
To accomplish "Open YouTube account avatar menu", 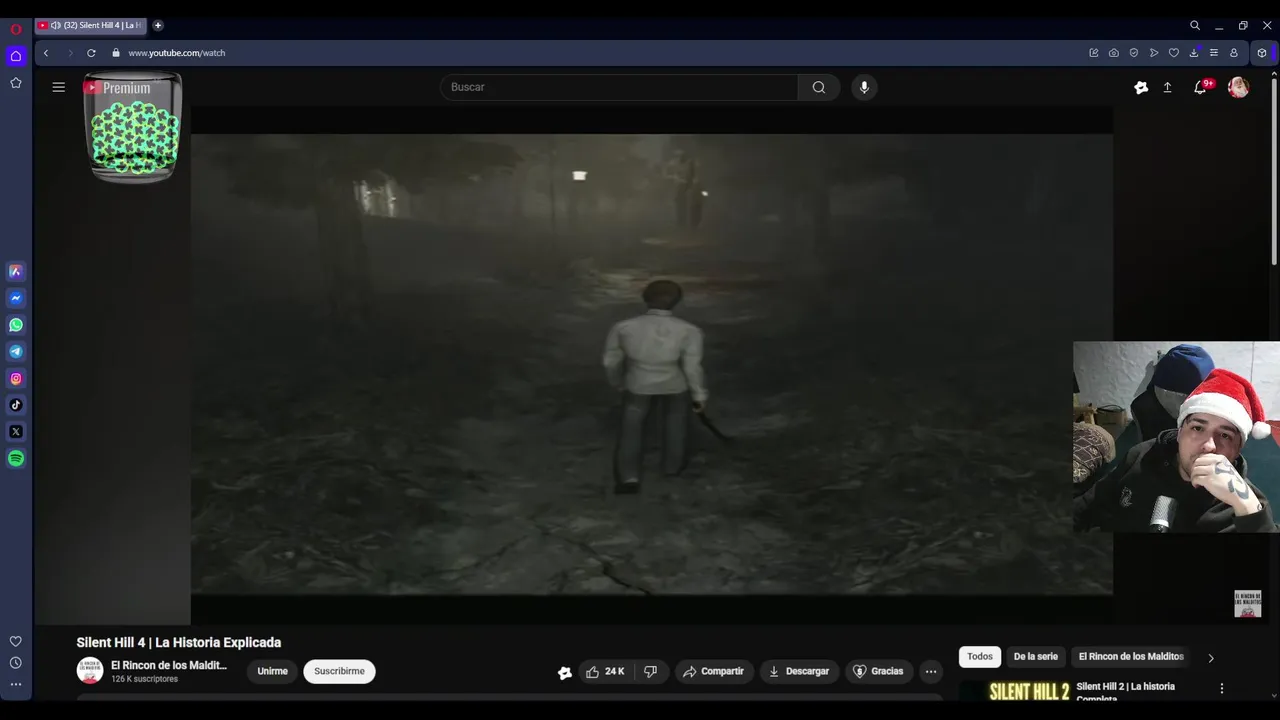I will click(1238, 88).
